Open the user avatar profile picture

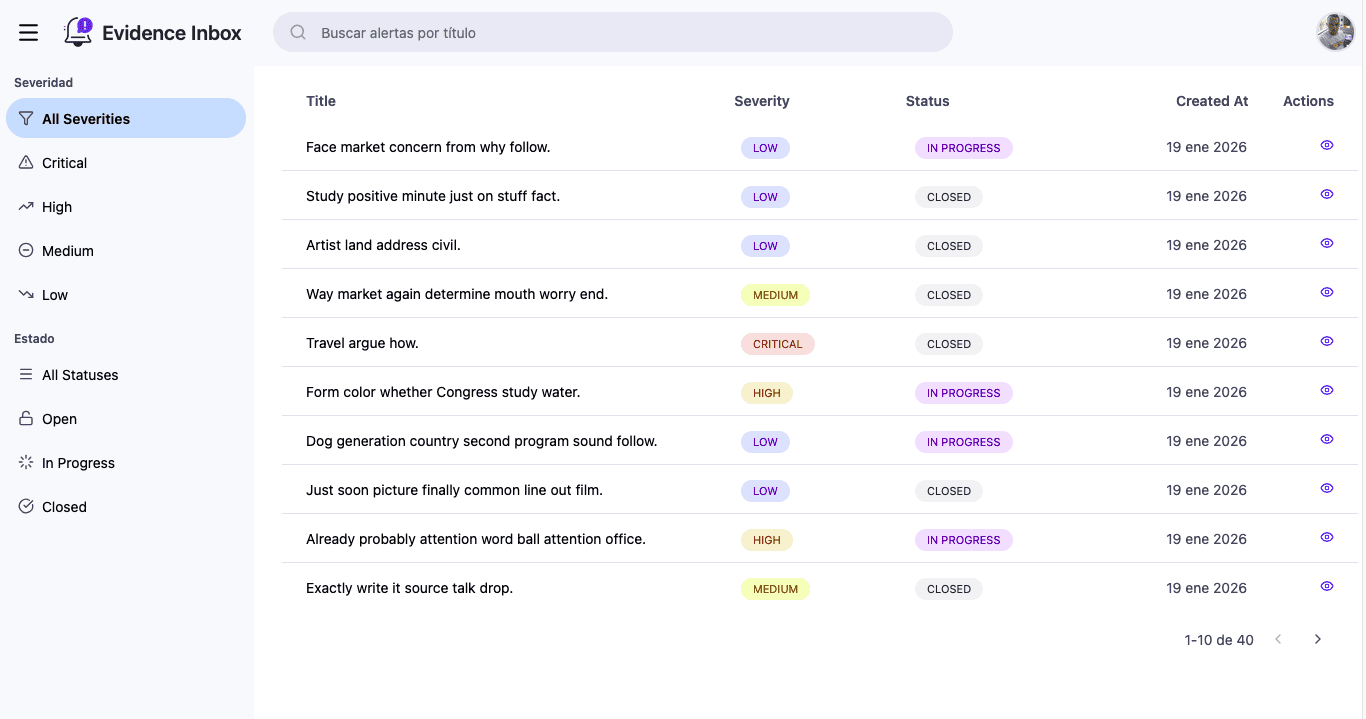1335,32
